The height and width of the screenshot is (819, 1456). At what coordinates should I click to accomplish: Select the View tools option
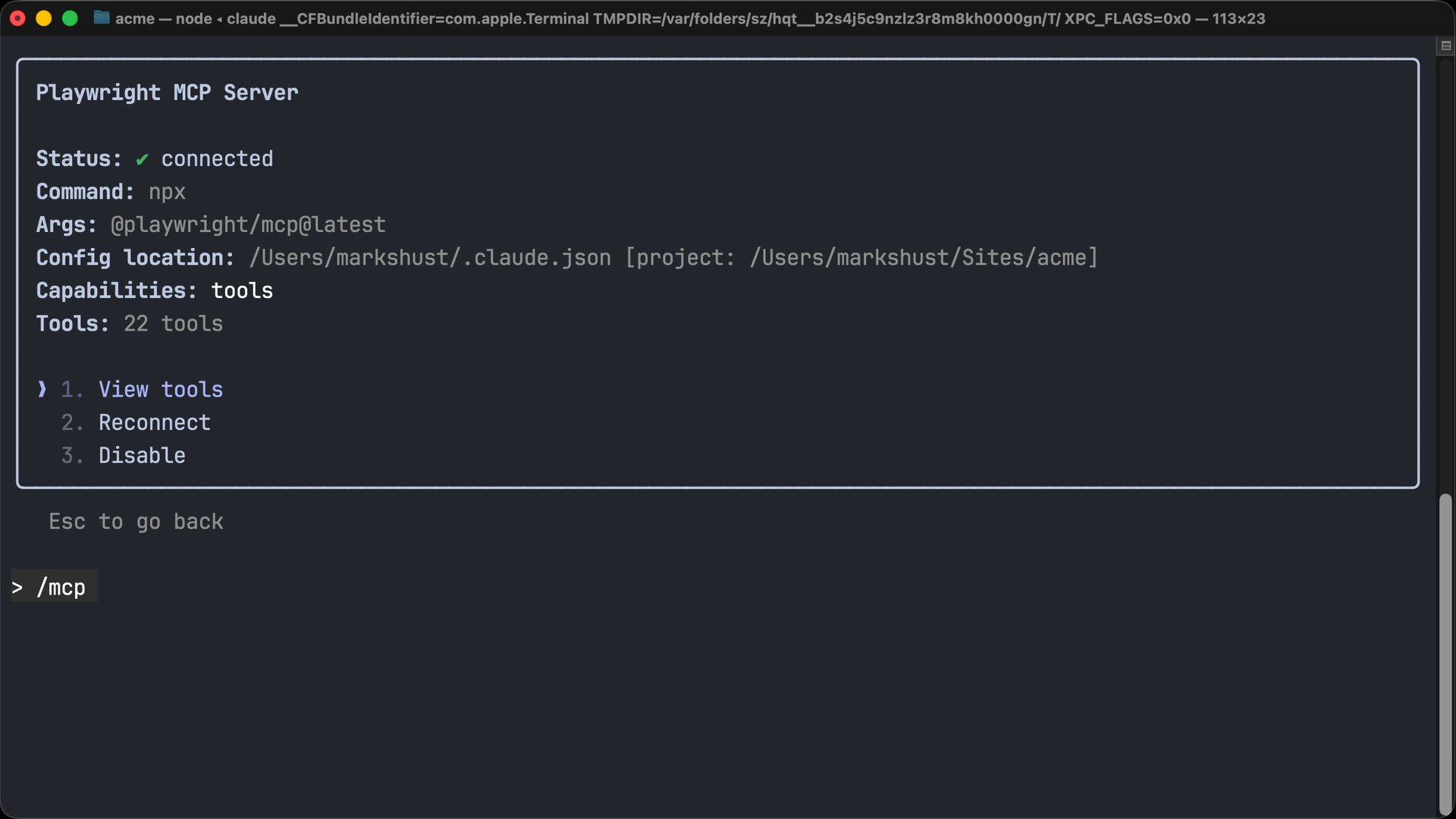pos(161,389)
